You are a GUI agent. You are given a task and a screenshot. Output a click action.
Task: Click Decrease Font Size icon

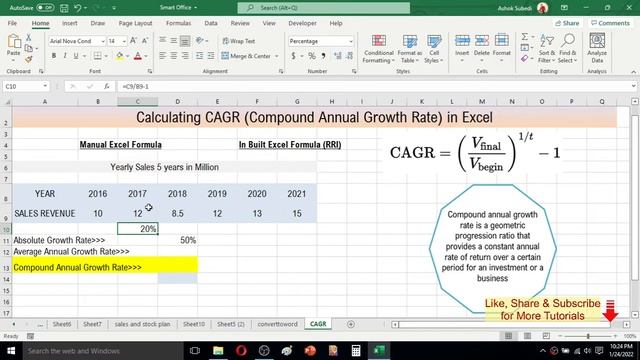[x=145, y=41]
